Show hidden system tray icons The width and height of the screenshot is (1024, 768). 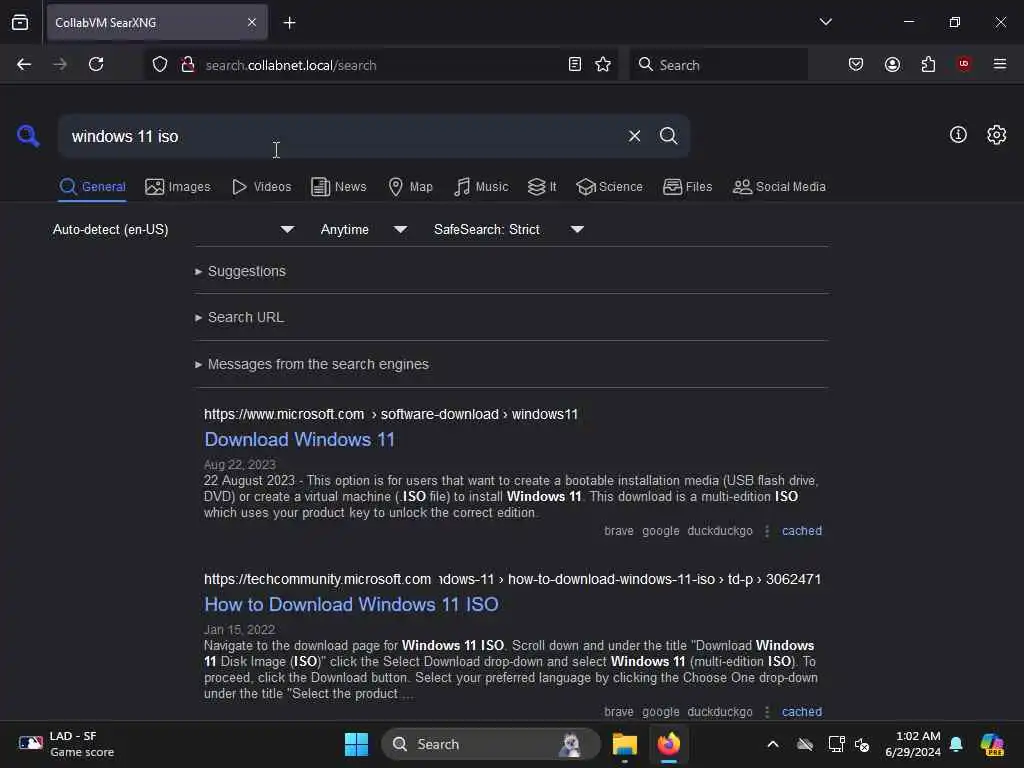[x=773, y=744]
